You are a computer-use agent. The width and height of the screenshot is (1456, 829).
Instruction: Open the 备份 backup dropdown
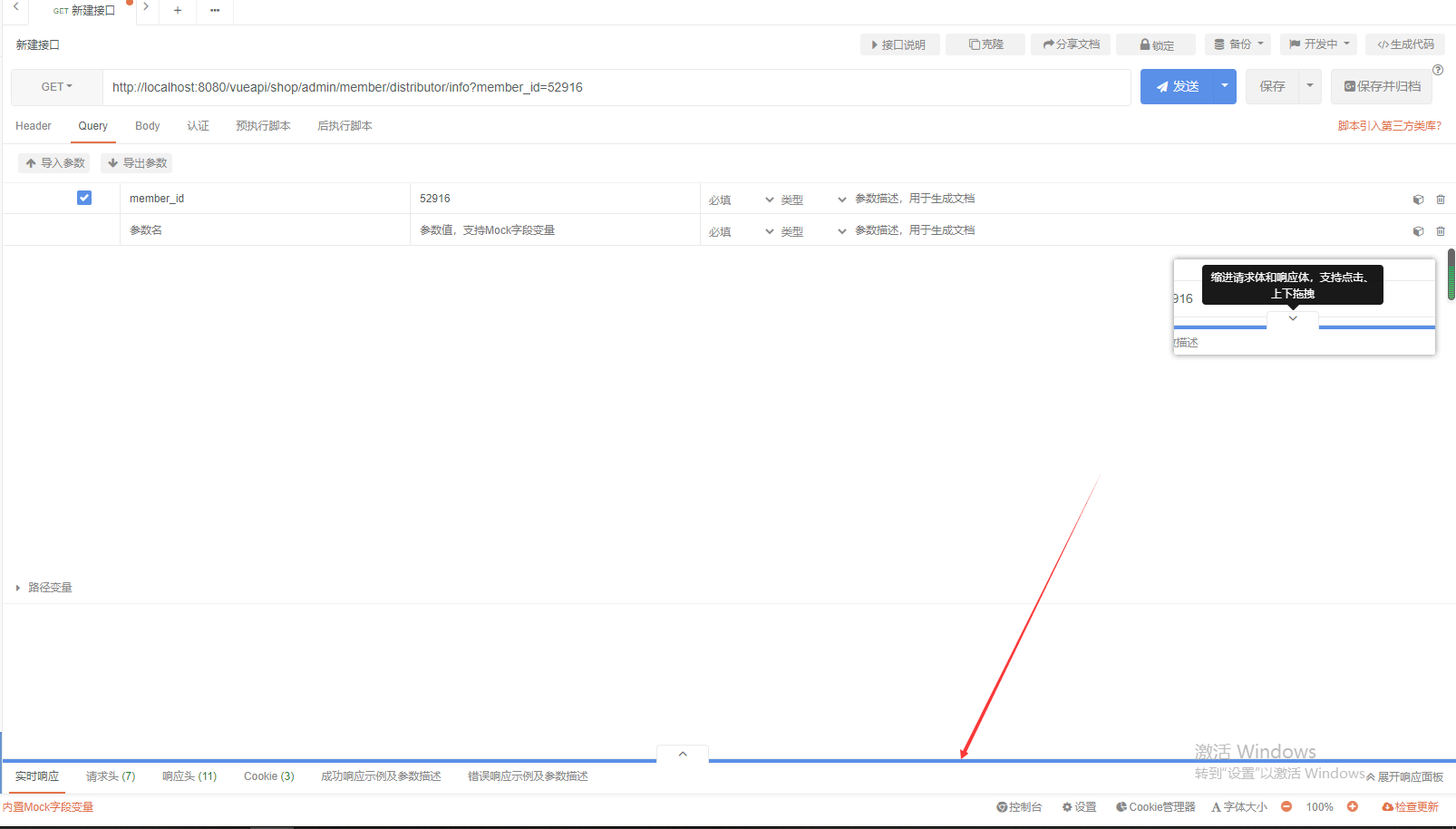point(1238,44)
